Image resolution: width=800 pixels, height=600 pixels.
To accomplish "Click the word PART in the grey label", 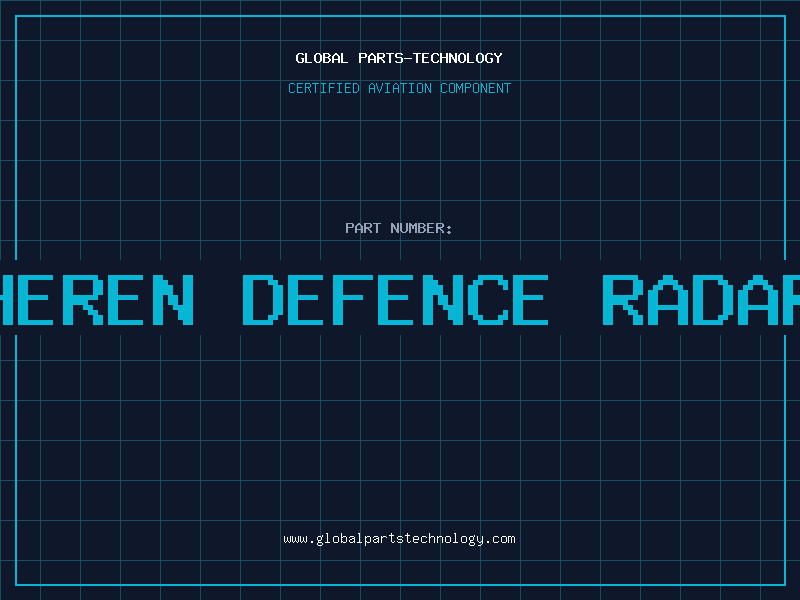I will click(x=363, y=228).
